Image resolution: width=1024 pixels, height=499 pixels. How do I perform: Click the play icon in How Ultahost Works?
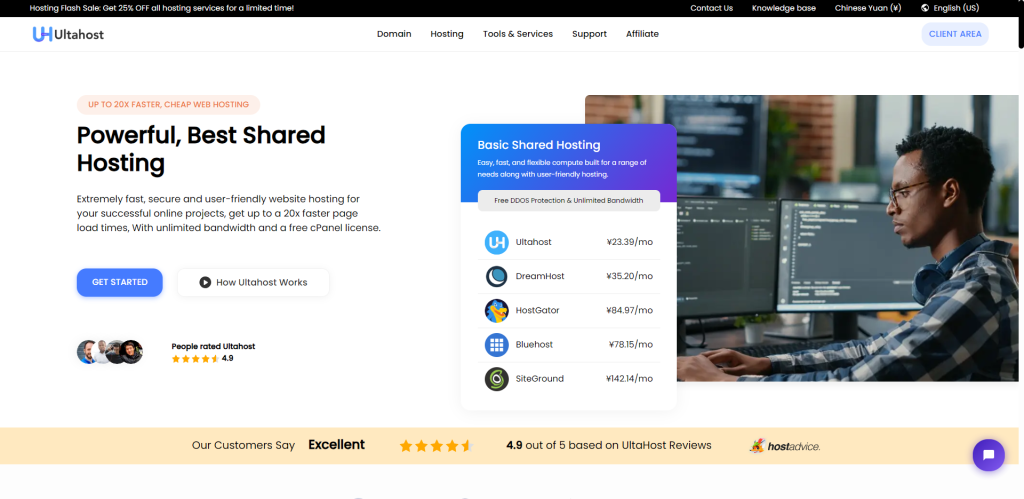pos(205,282)
